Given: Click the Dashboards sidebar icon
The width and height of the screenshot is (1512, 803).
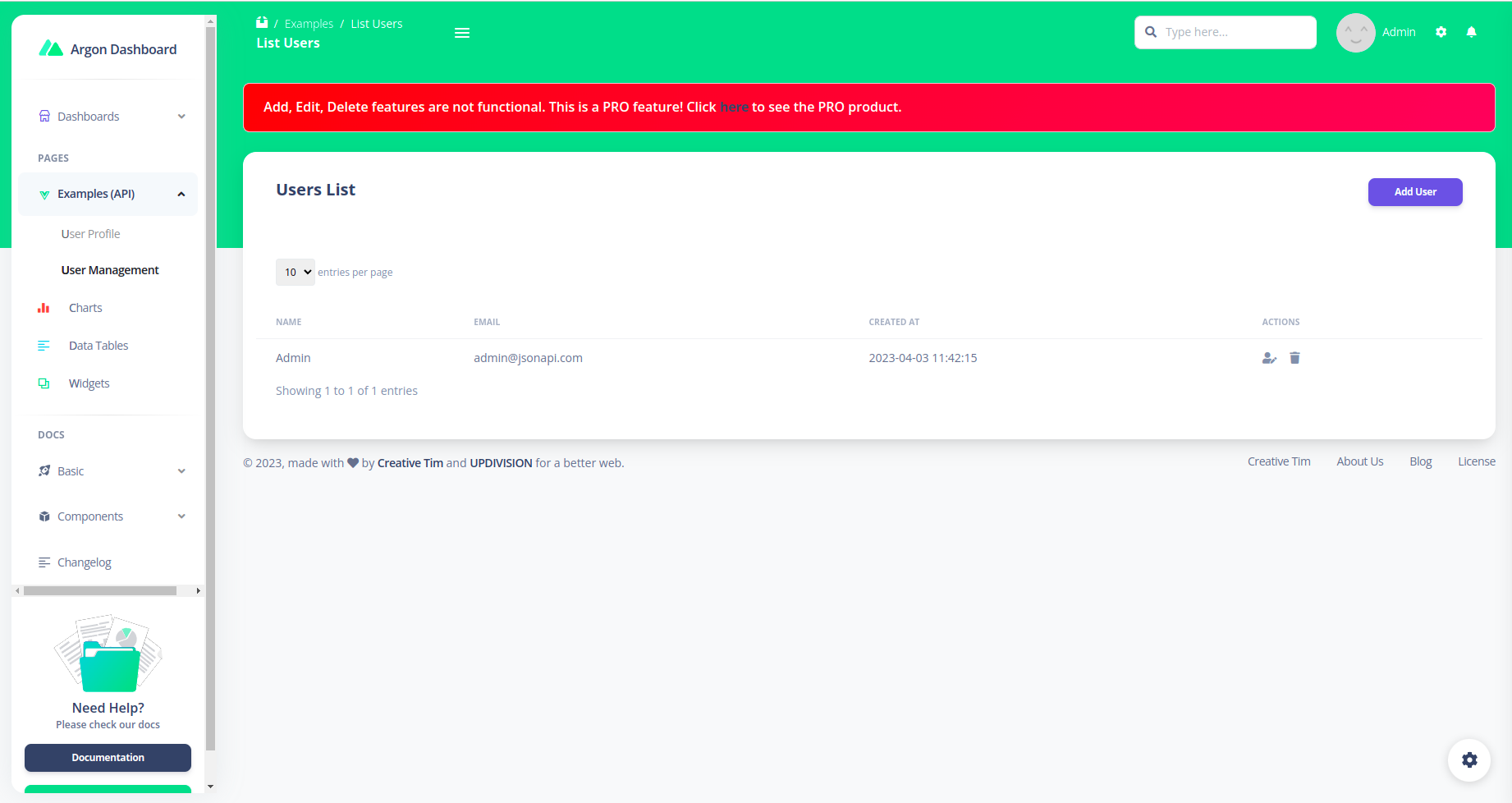Looking at the screenshot, I should point(44,116).
